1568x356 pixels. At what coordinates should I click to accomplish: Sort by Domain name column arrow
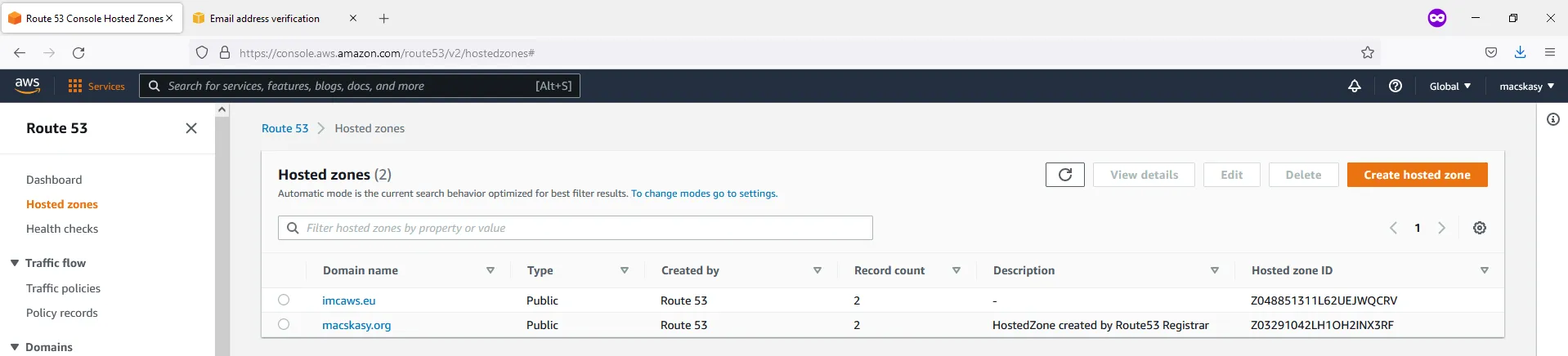click(x=491, y=270)
